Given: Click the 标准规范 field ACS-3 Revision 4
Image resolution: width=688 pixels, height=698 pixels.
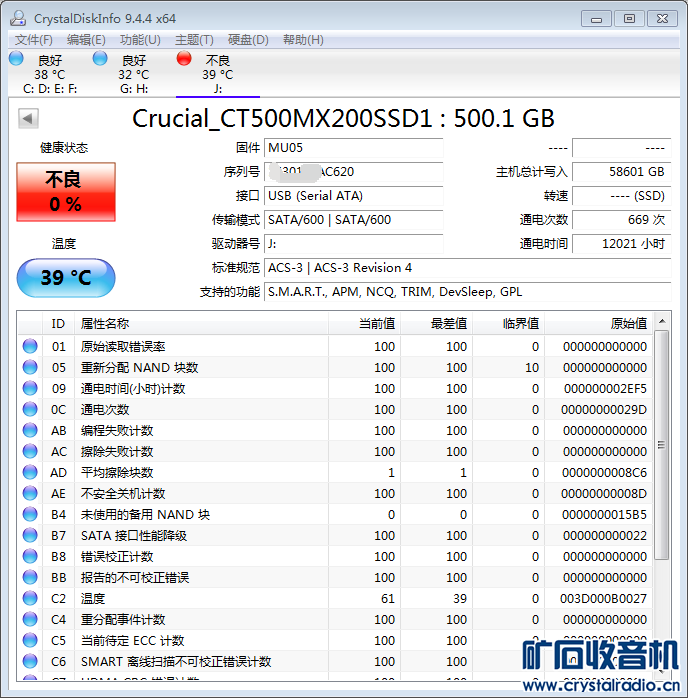Looking at the screenshot, I should click(x=468, y=268).
